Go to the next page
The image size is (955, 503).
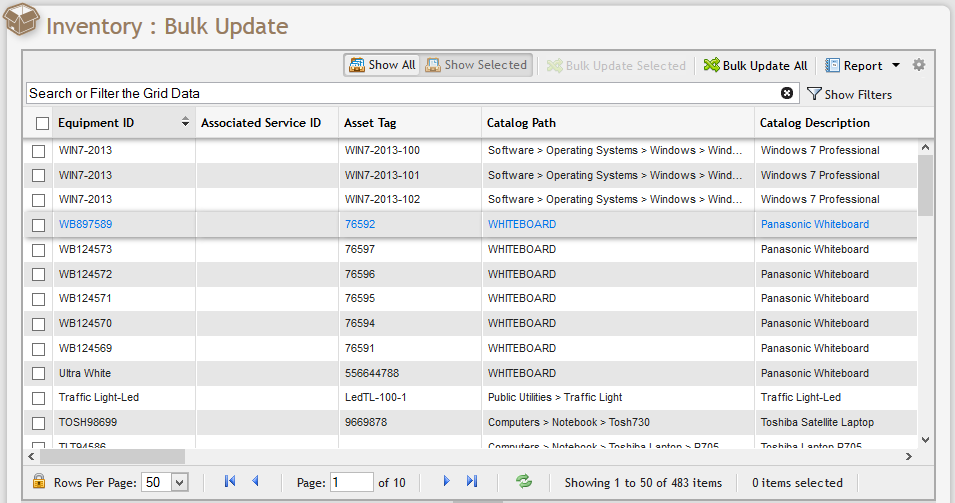446,481
